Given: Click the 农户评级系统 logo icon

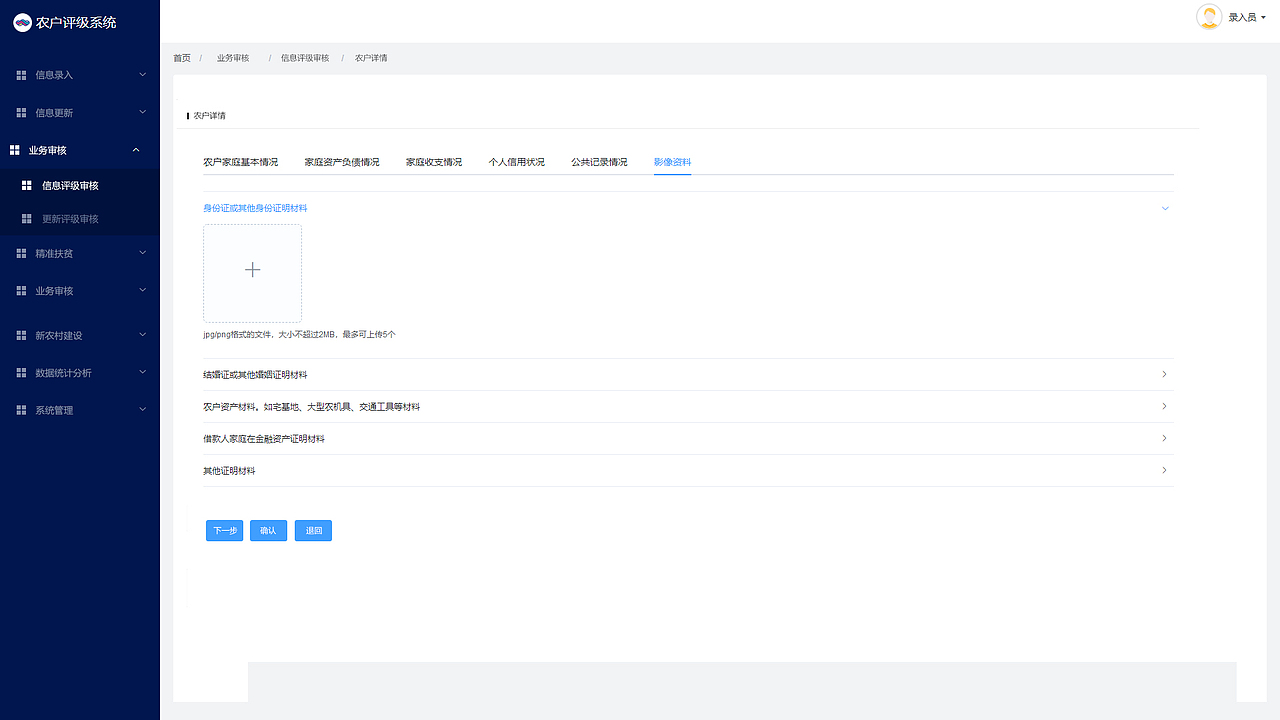Looking at the screenshot, I should tap(22, 22).
